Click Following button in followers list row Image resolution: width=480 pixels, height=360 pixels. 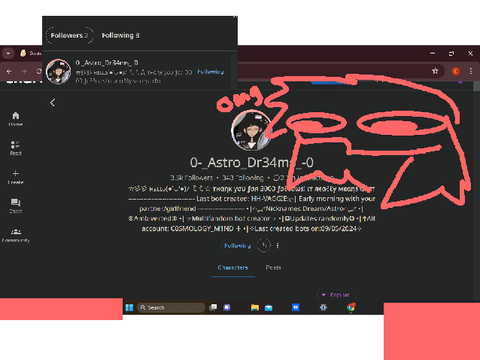click(x=211, y=72)
